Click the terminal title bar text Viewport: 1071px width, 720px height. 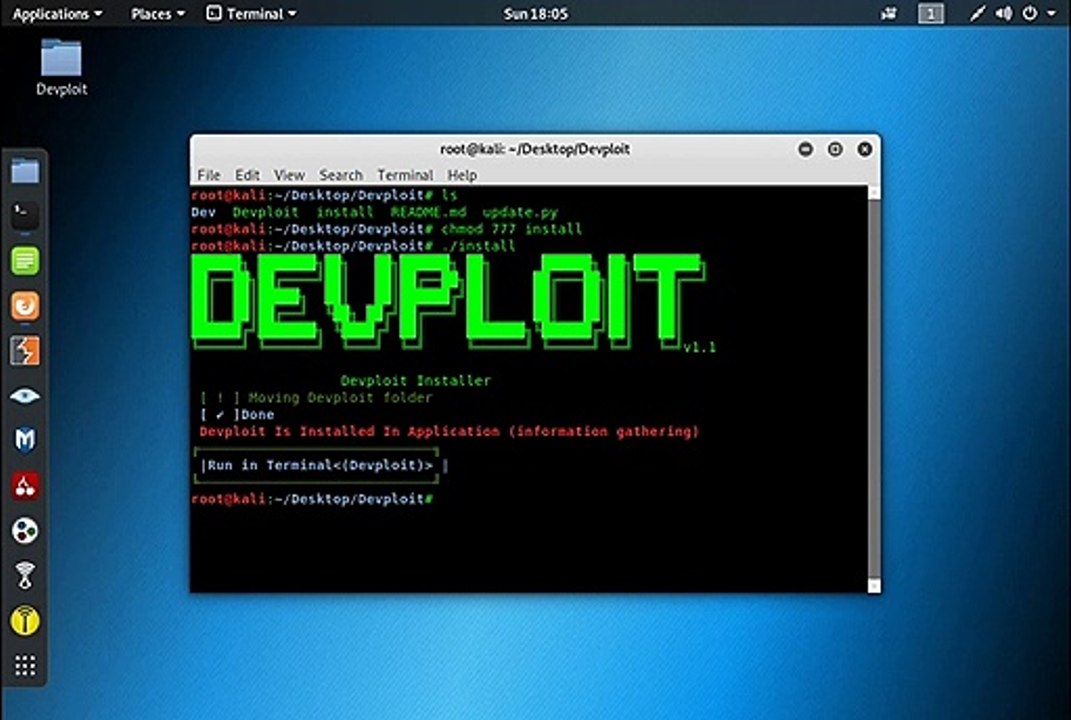tap(535, 149)
